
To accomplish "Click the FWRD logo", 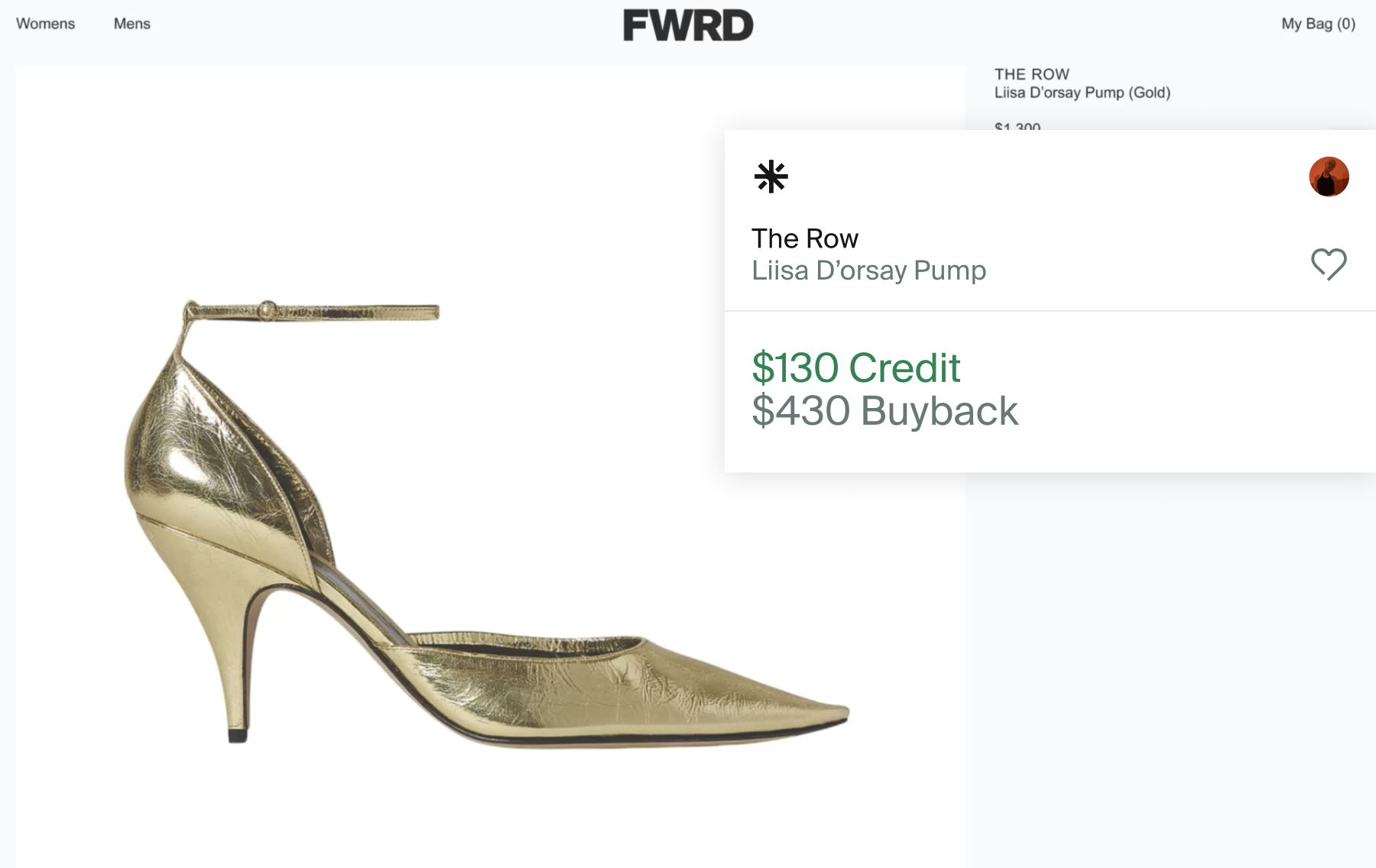I will click(688, 25).
